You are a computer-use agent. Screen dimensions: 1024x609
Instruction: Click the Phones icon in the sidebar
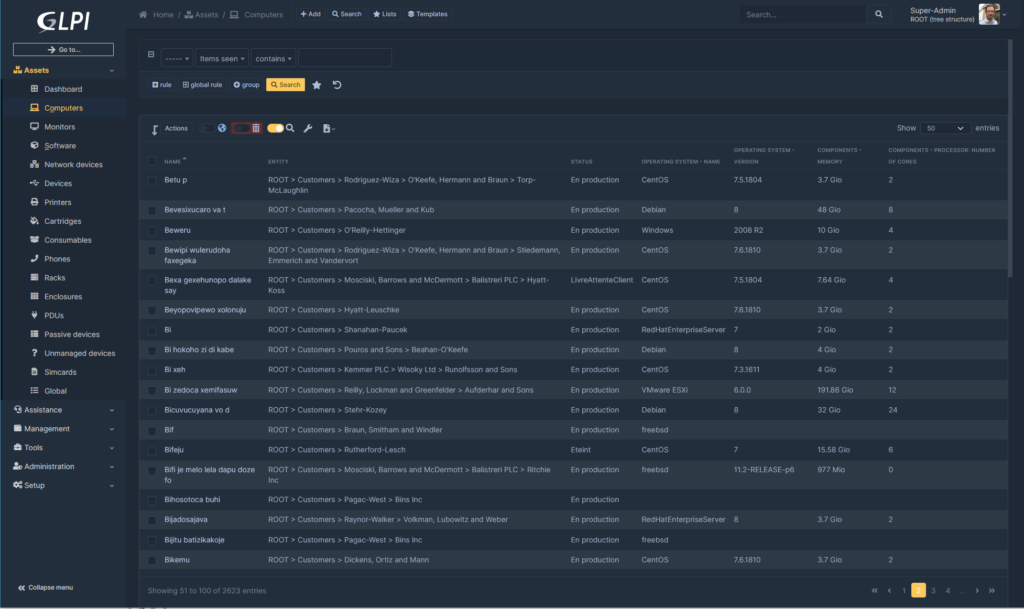(35, 259)
